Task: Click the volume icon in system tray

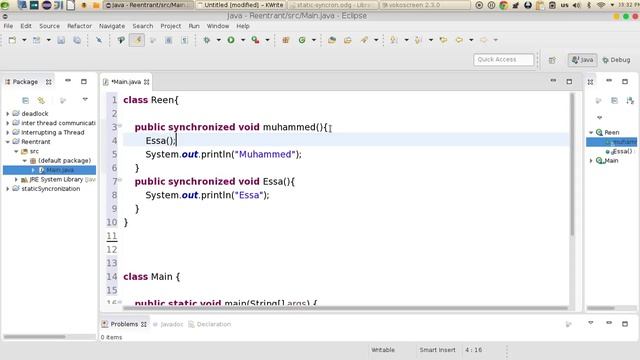Action: pos(576,5)
